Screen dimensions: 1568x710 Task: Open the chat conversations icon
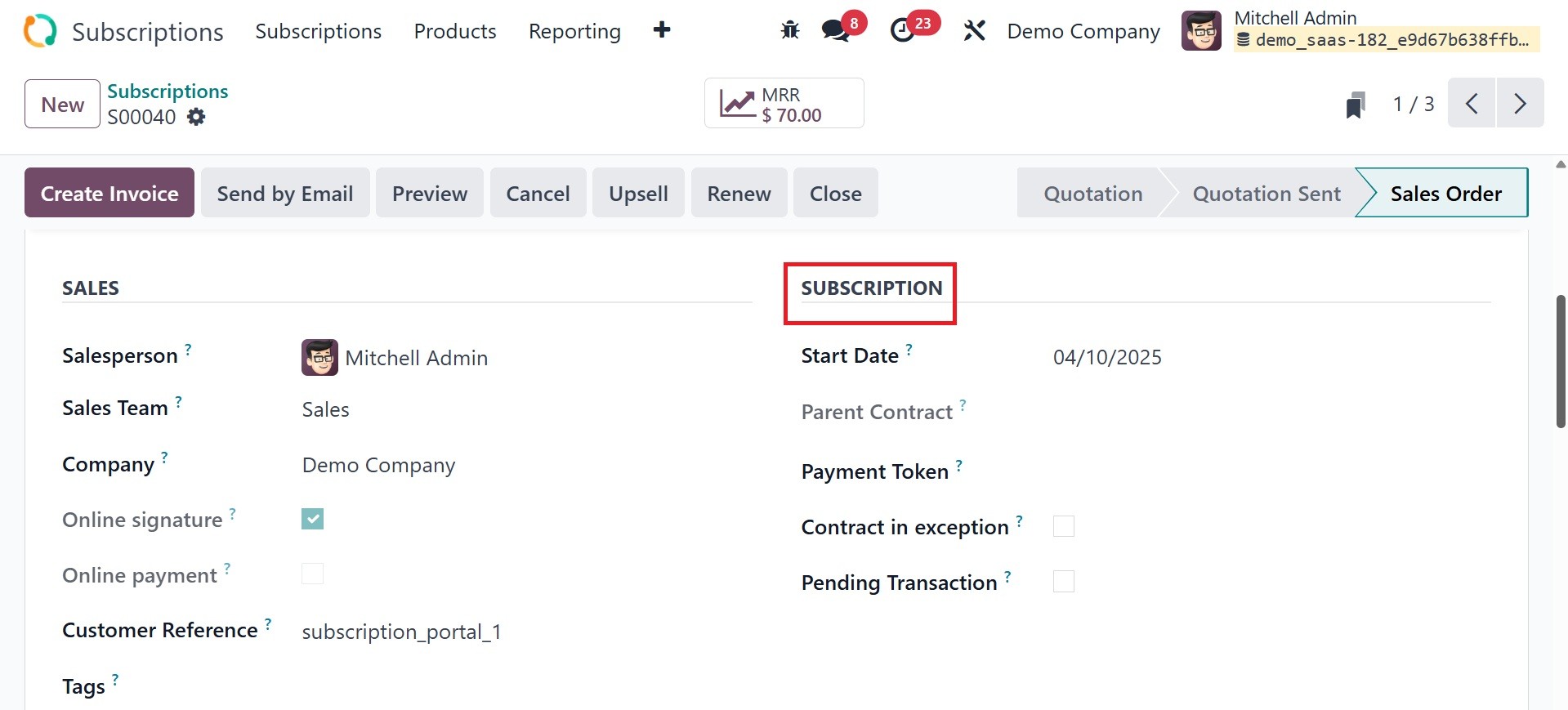point(835,31)
